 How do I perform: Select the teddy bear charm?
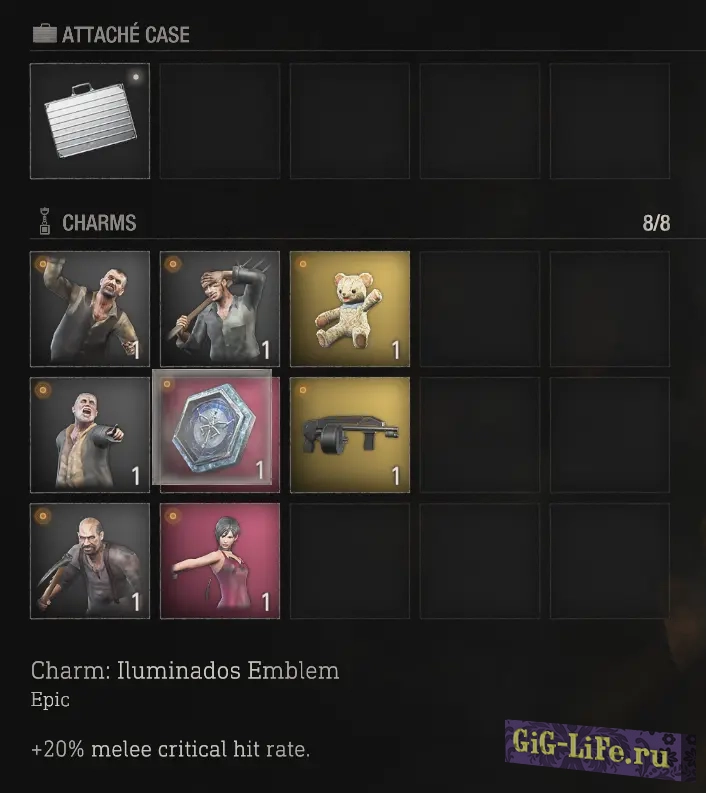pos(350,309)
